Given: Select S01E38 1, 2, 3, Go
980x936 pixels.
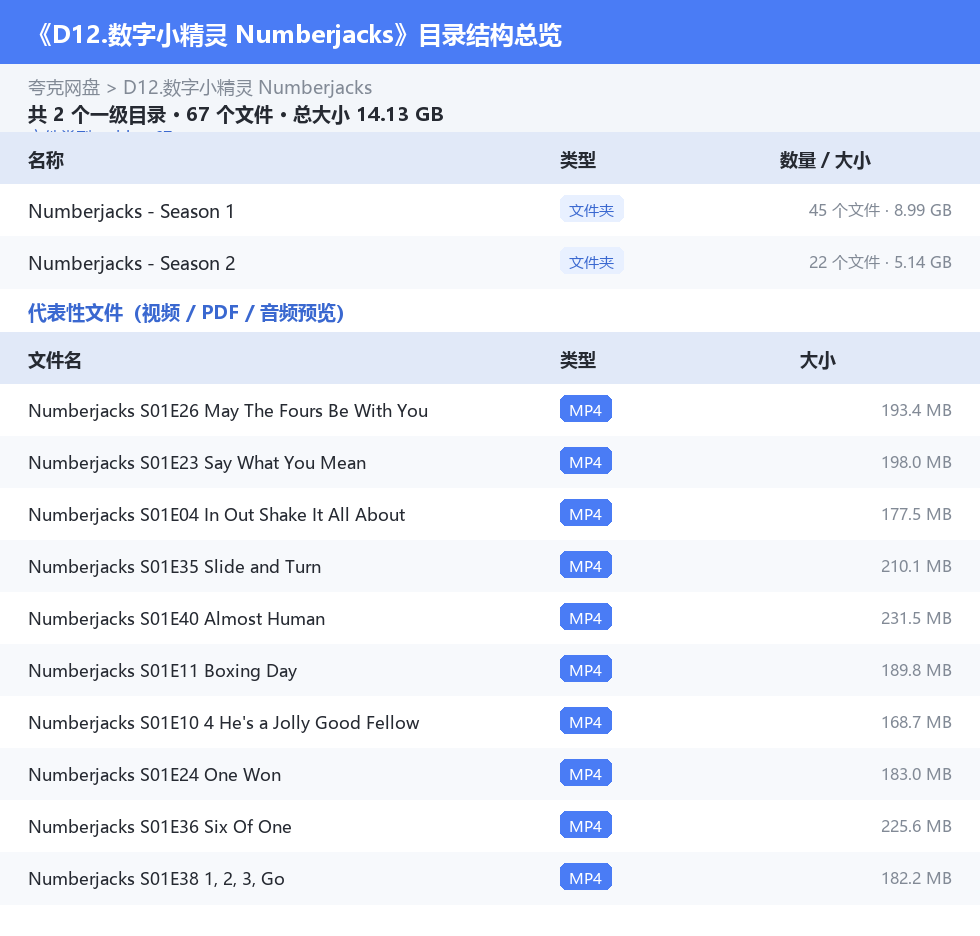Looking at the screenshot, I should coord(156,878).
